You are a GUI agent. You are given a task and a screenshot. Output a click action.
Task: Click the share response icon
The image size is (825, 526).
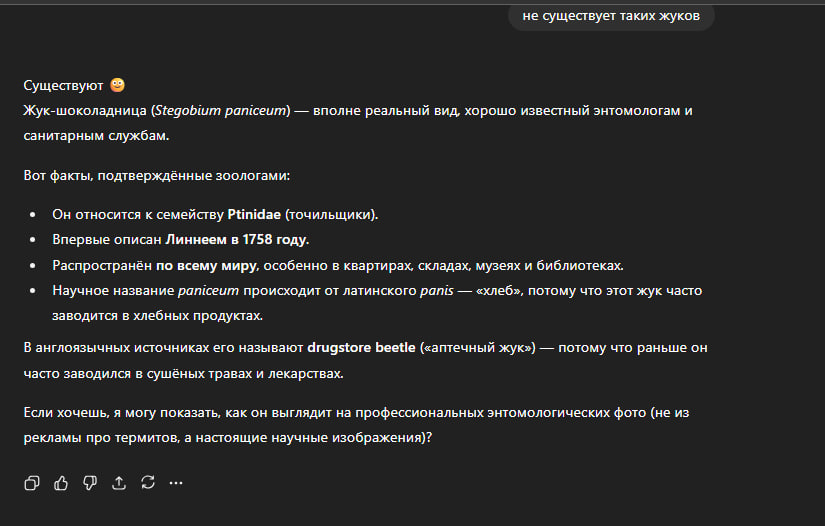click(119, 483)
